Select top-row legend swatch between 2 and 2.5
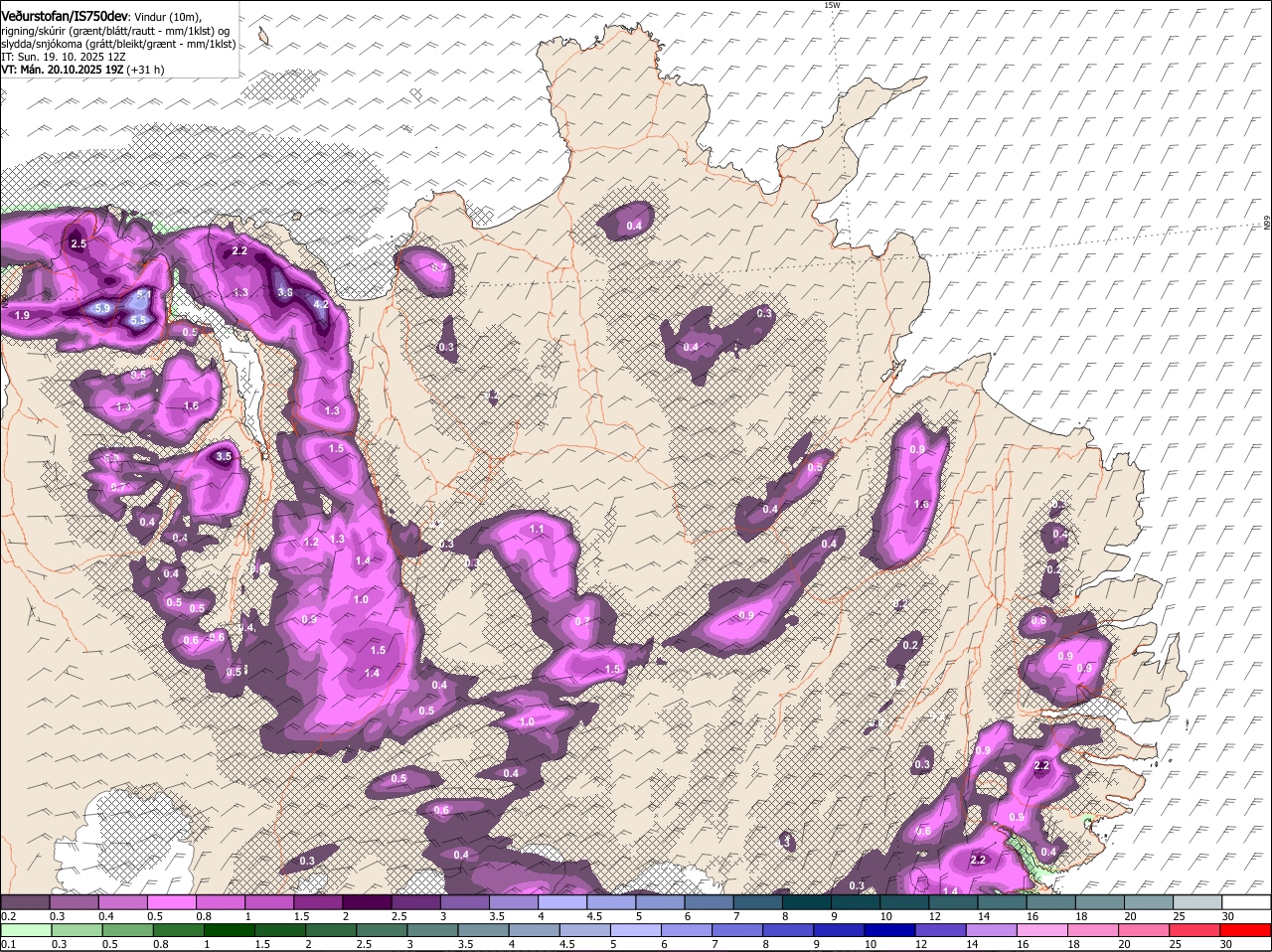This screenshot has height=952, width=1272. point(367,901)
